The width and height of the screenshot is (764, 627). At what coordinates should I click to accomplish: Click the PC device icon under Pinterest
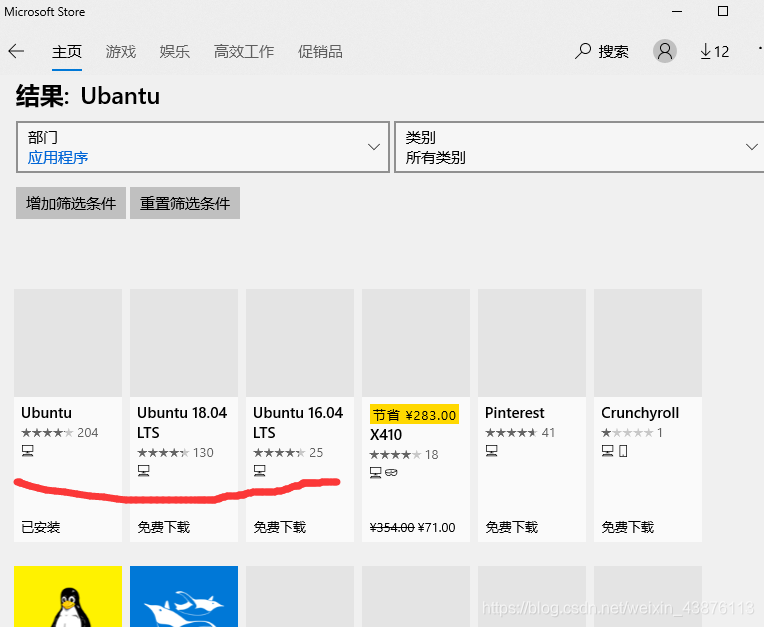pos(492,451)
